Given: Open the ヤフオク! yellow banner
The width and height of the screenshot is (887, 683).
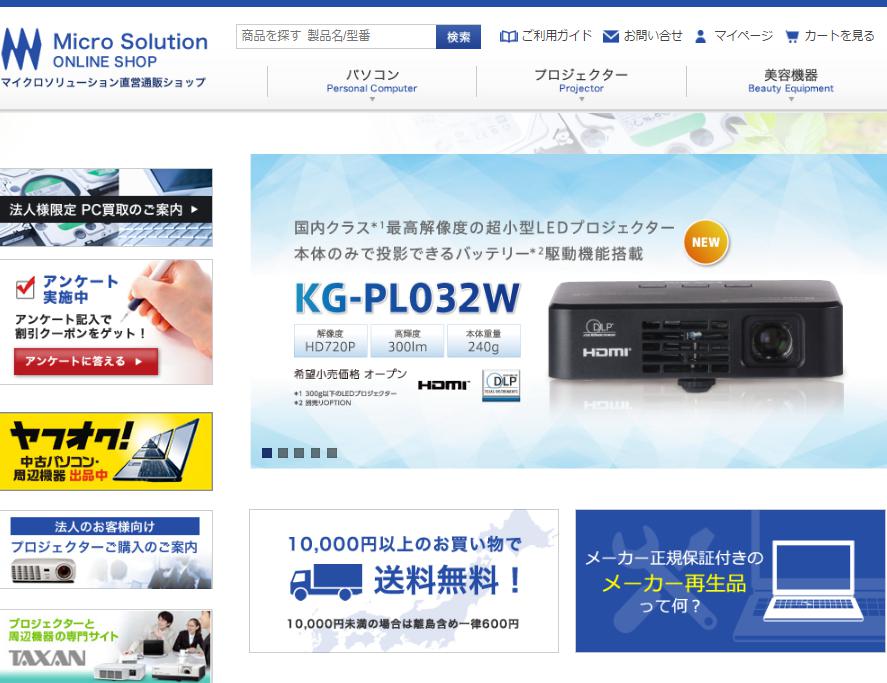Looking at the screenshot, I should click(106, 452).
